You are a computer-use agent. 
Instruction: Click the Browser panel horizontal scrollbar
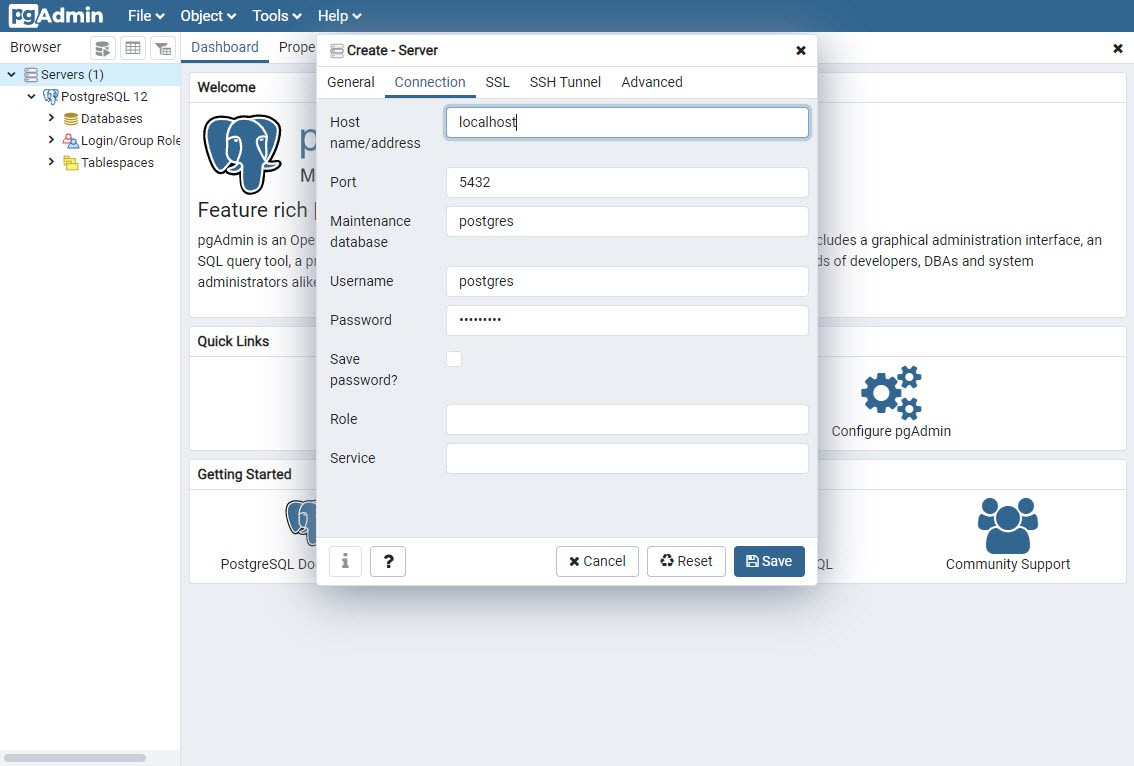[75, 758]
